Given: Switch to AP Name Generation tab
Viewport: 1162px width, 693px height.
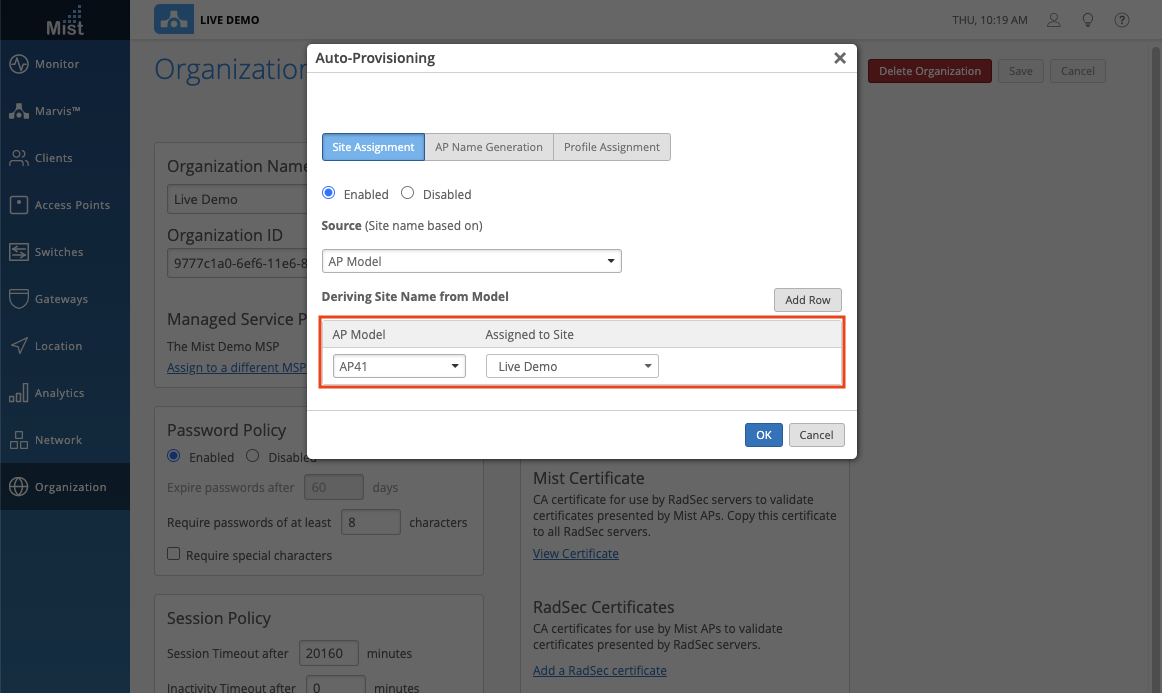Looking at the screenshot, I should point(488,147).
